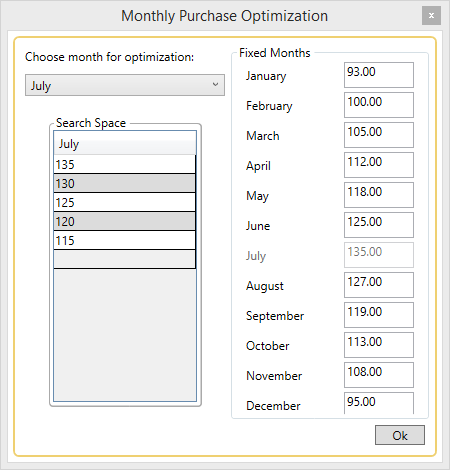Open the month selection dropdown showing July
The width and height of the screenshot is (450, 470).
point(125,85)
